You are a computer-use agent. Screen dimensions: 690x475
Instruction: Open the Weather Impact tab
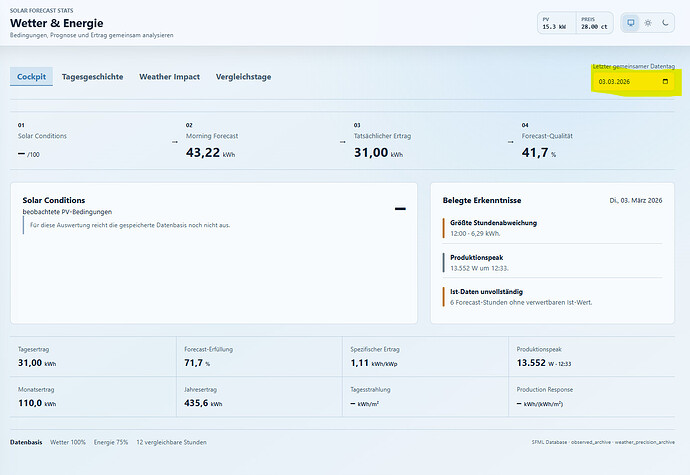pyautogui.click(x=169, y=77)
